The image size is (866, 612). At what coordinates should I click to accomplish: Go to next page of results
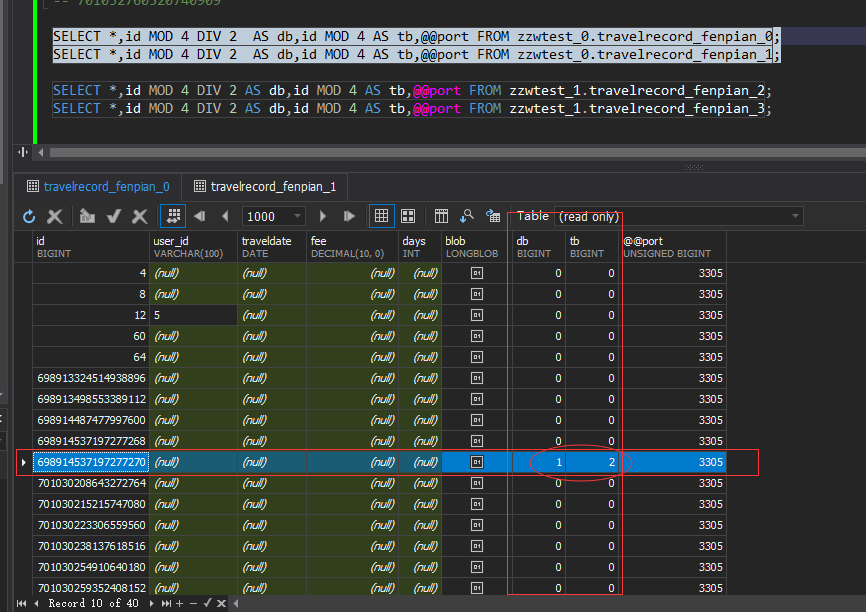tap(323, 217)
